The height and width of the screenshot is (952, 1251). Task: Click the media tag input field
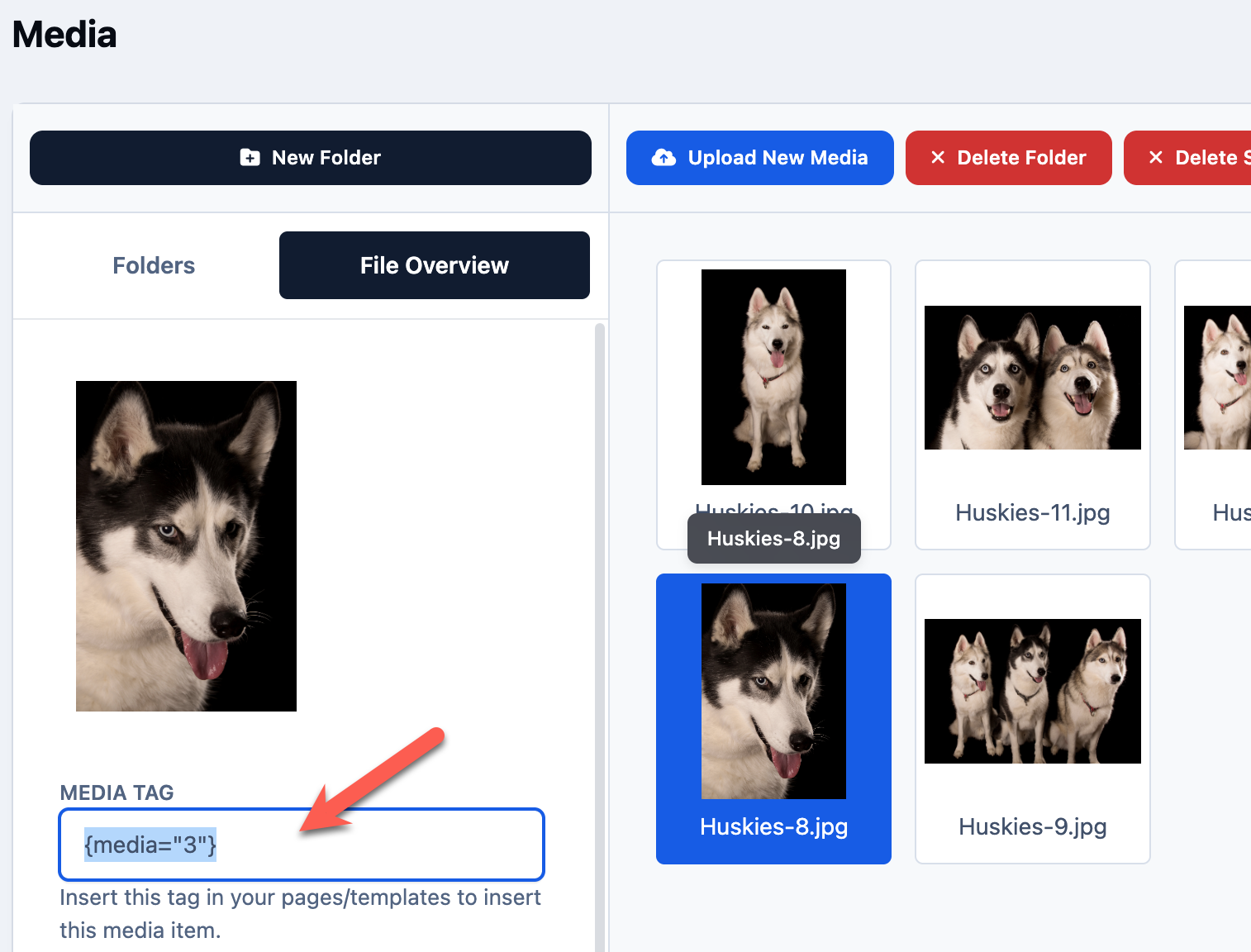[302, 845]
